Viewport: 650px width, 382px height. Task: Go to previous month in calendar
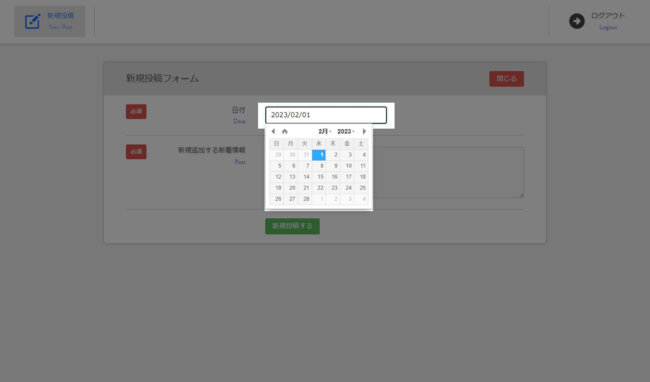(273, 131)
